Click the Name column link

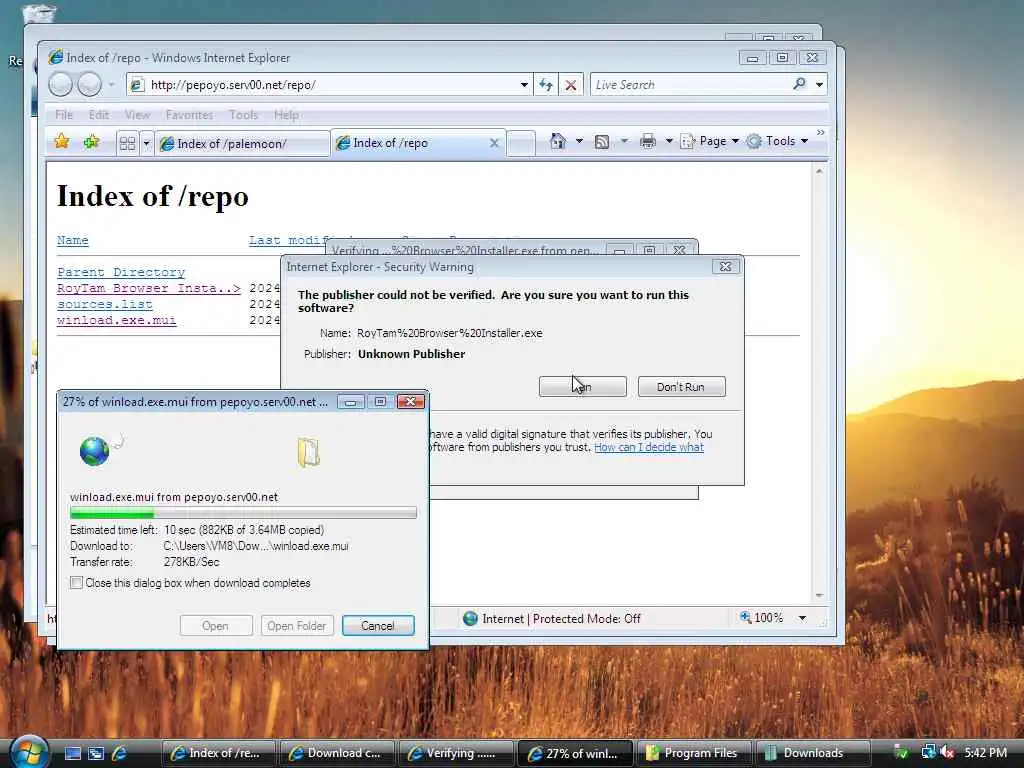click(72, 240)
